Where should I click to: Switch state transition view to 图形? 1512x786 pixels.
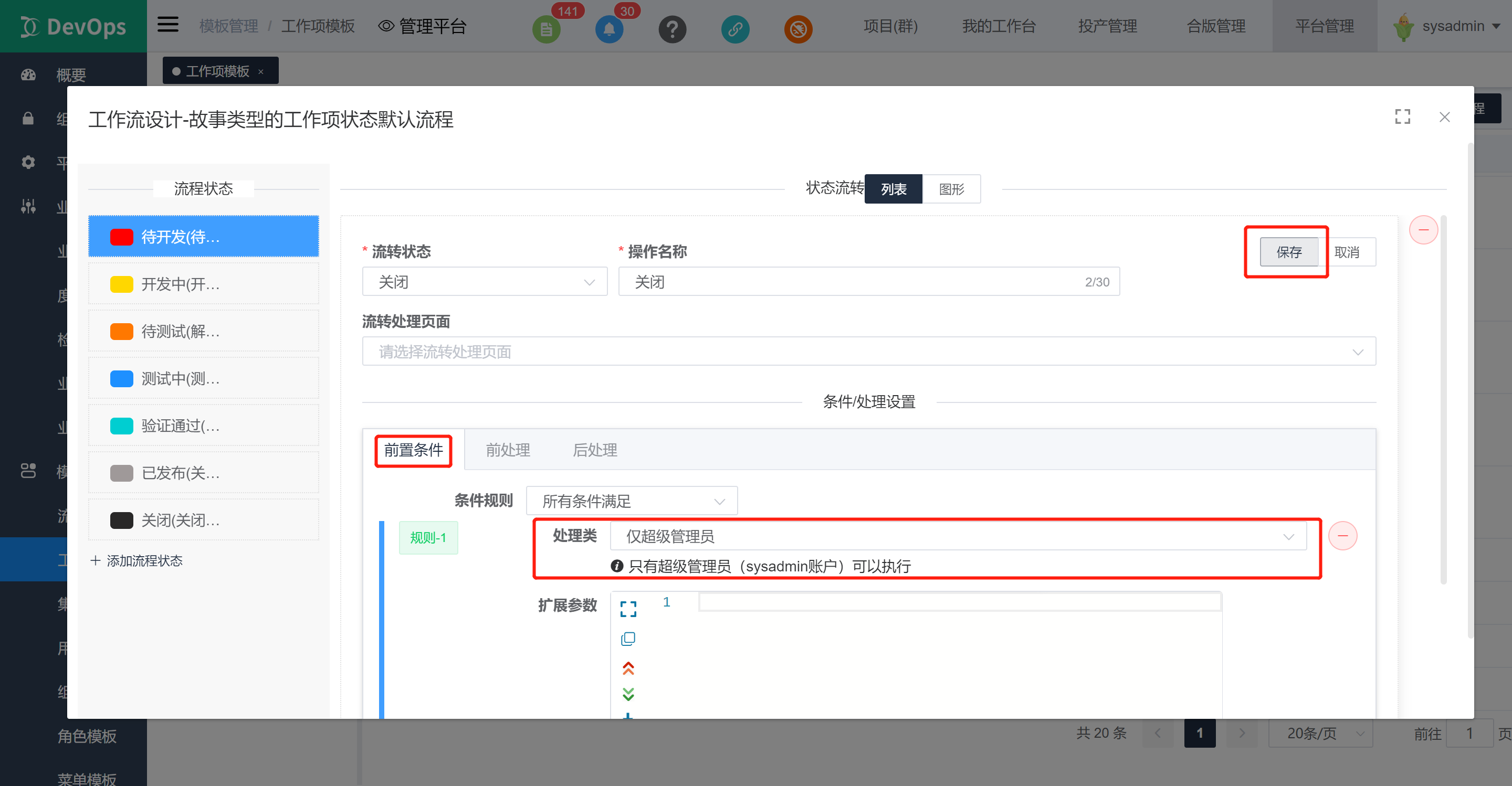pyautogui.click(x=951, y=189)
